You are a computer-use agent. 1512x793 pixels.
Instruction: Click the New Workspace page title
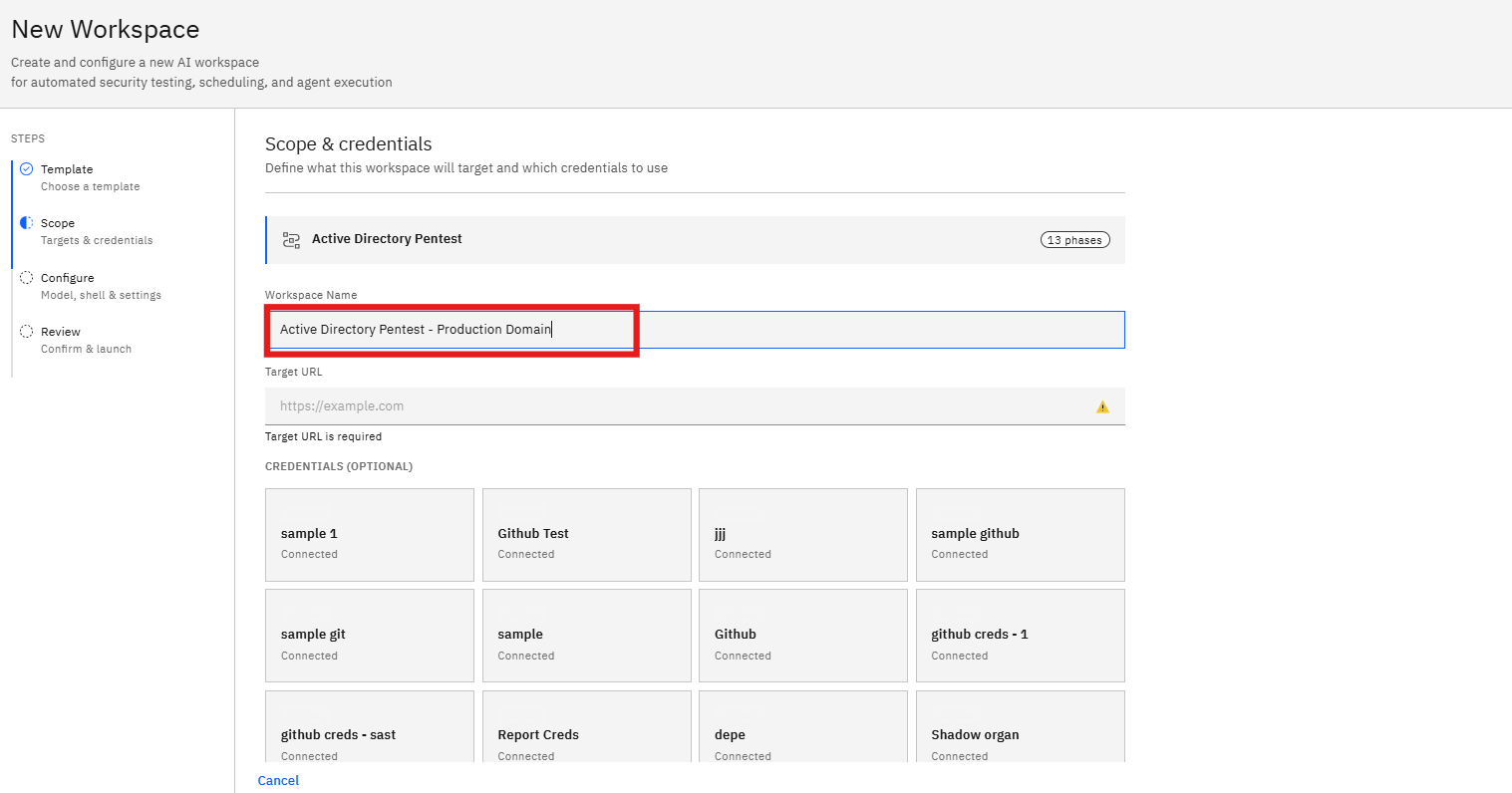106,30
